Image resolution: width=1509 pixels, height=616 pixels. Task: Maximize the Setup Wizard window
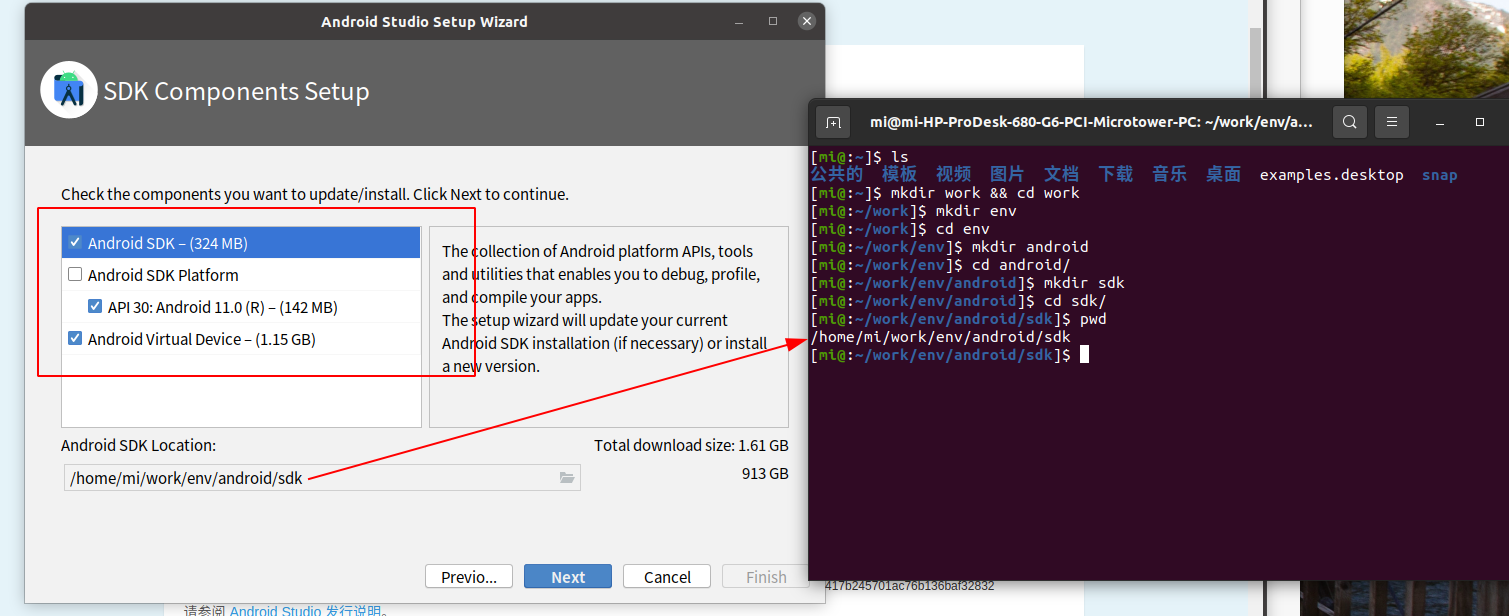[773, 21]
